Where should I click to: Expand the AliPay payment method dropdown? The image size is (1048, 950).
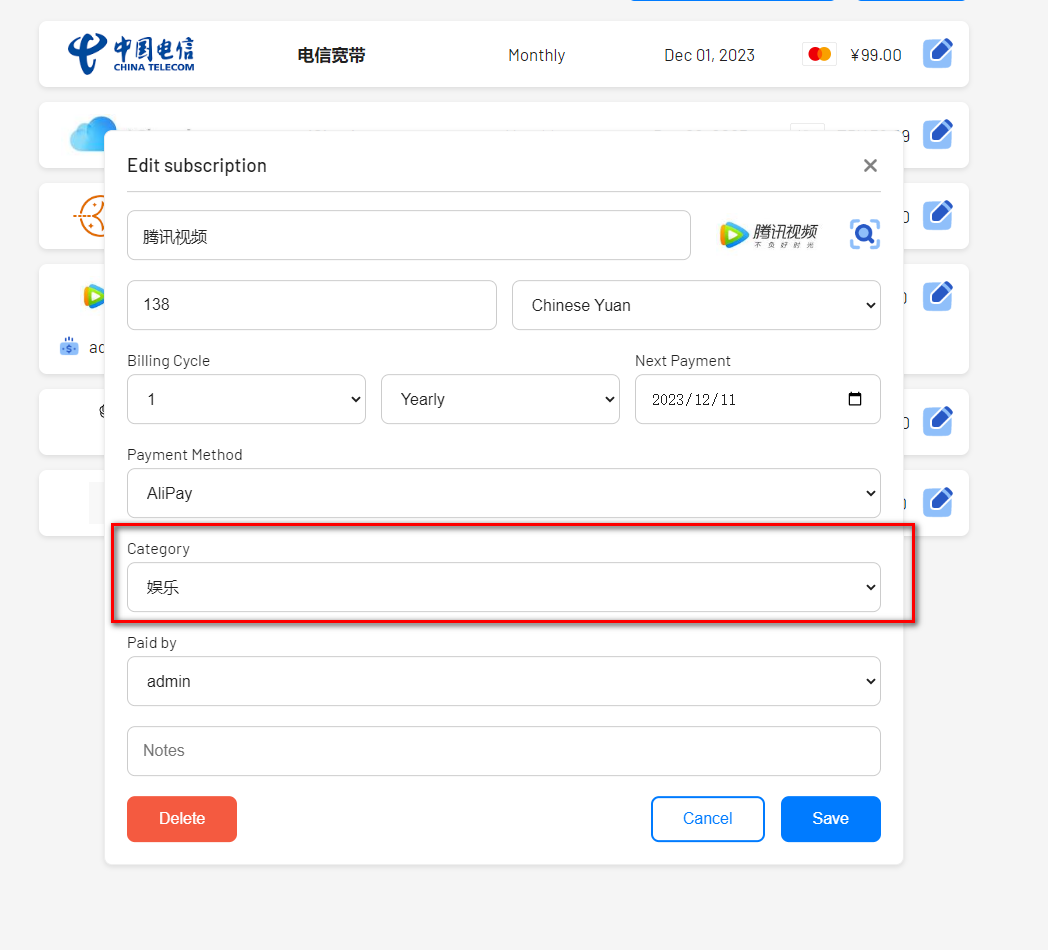click(503, 493)
